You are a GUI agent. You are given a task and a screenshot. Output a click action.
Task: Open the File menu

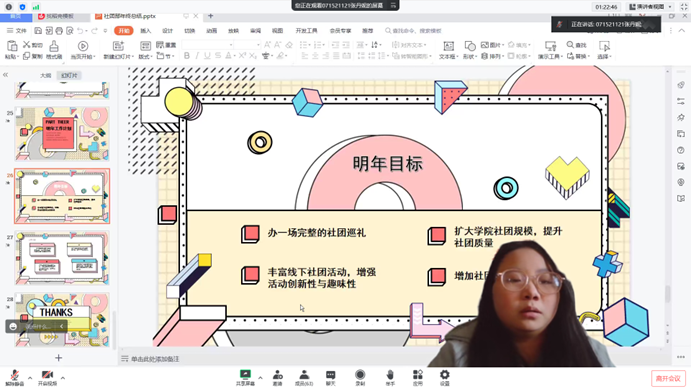(17, 30)
